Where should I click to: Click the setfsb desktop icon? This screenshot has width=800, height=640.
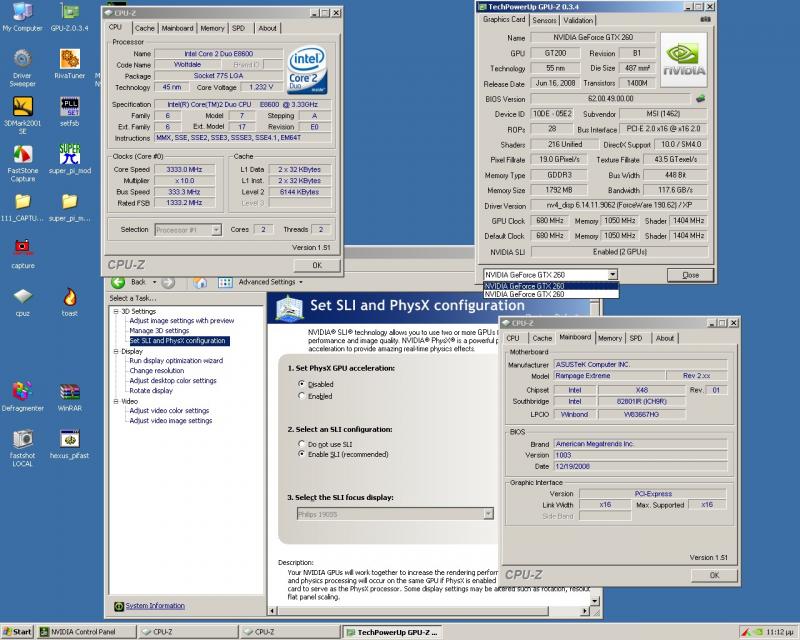pos(69,111)
